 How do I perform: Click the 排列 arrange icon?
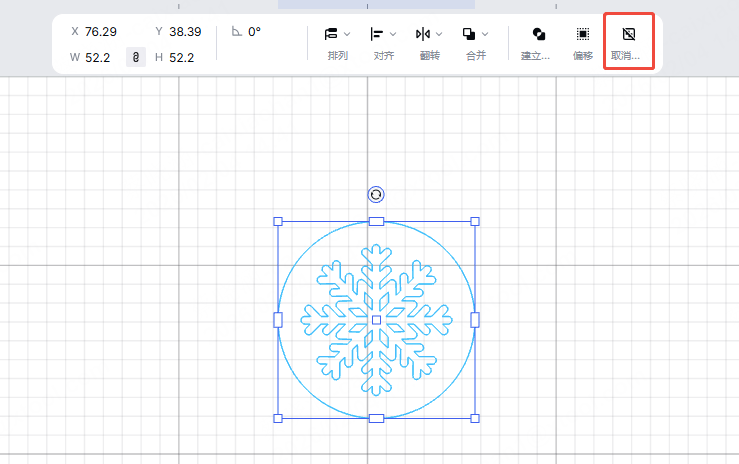[x=331, y=34]
